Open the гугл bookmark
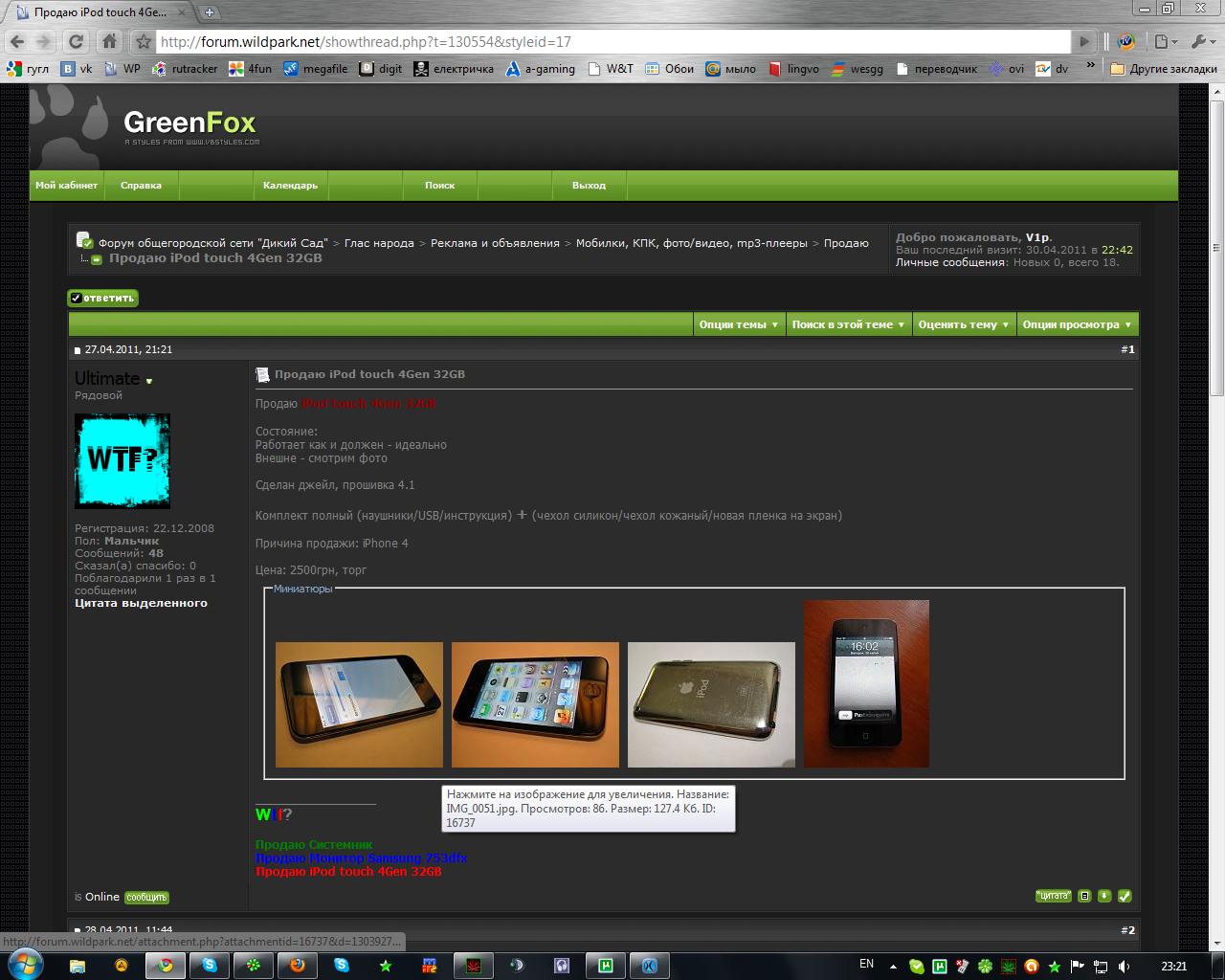The width and height of the screenshot is (1225, 980). coord(28,69)
